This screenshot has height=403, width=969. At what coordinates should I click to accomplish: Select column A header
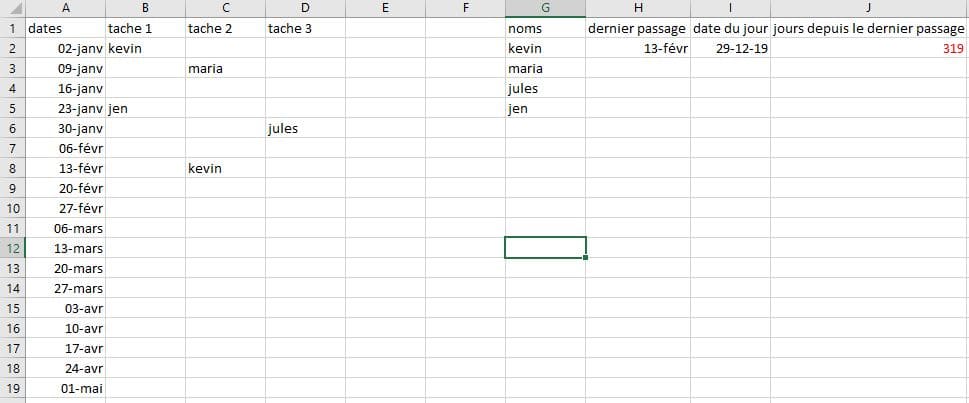click(x=64, y=9)
